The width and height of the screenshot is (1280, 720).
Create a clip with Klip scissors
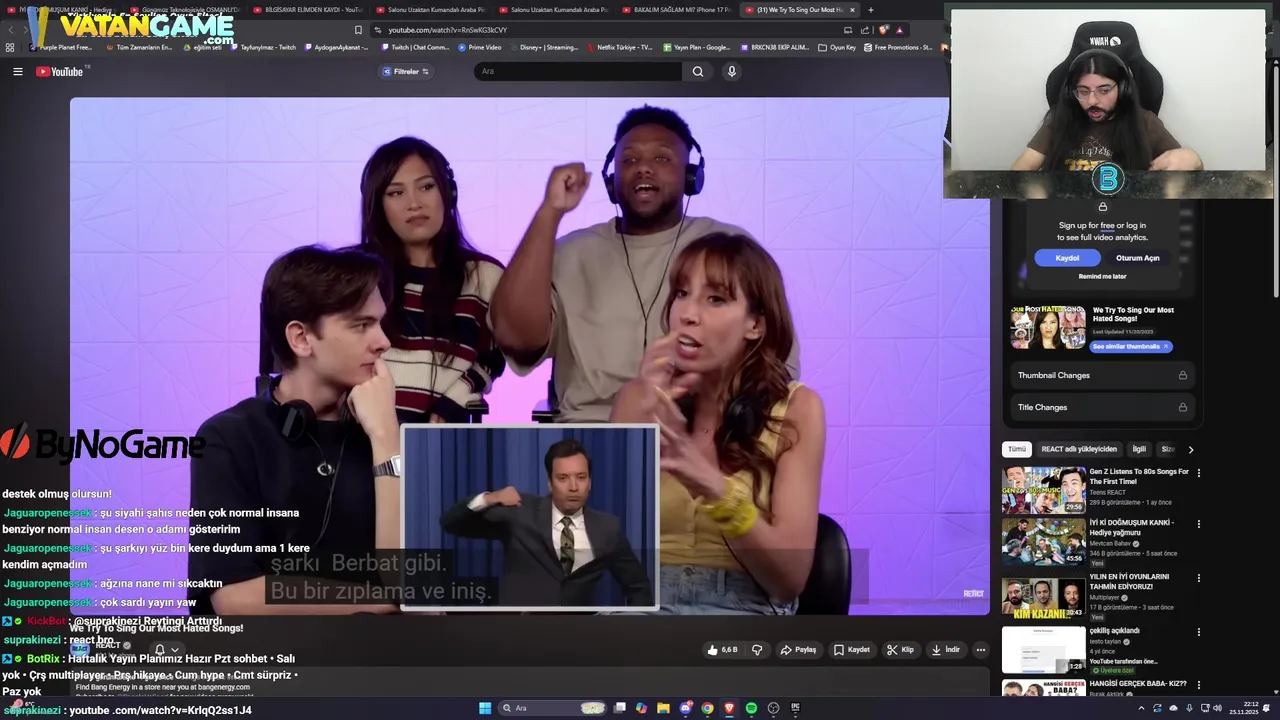coord(900,650)
